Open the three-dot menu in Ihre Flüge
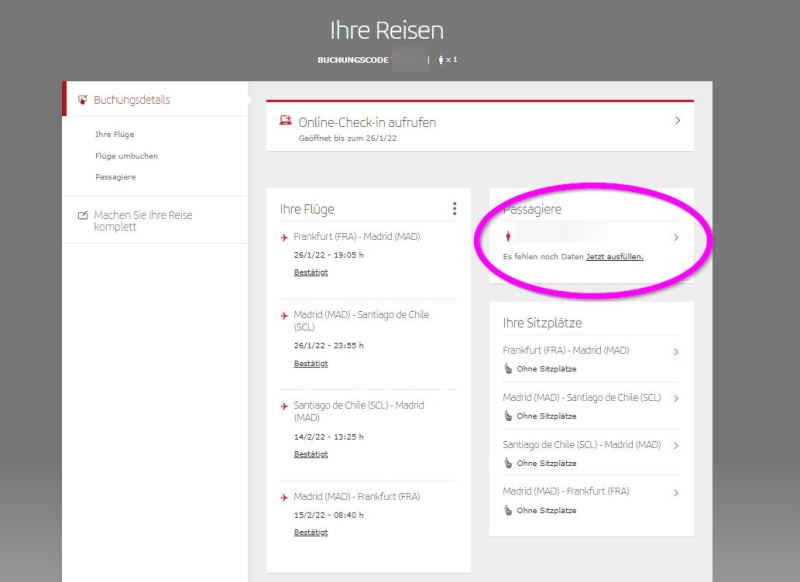This screenshot has height=582, width=800. [454, 209]
